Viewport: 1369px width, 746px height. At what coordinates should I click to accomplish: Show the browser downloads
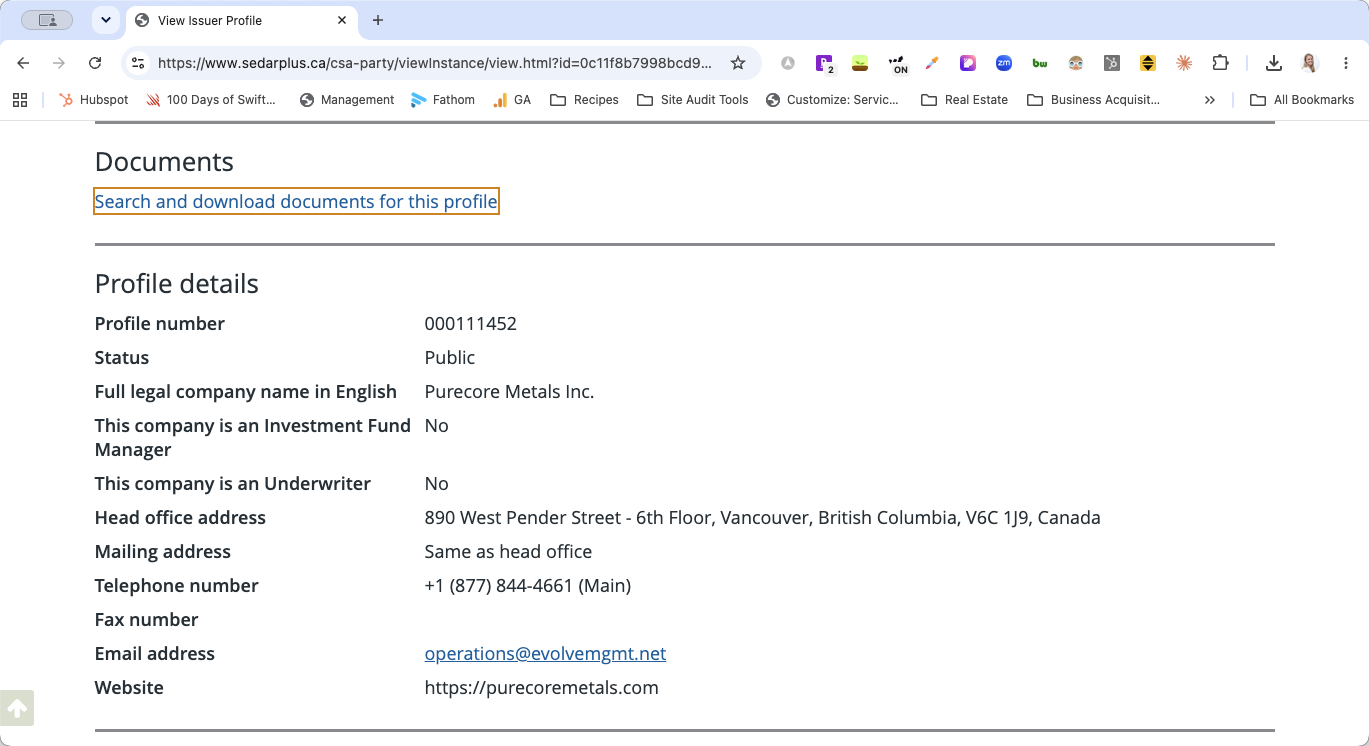pyautogui.click(x=1274, y=63)
